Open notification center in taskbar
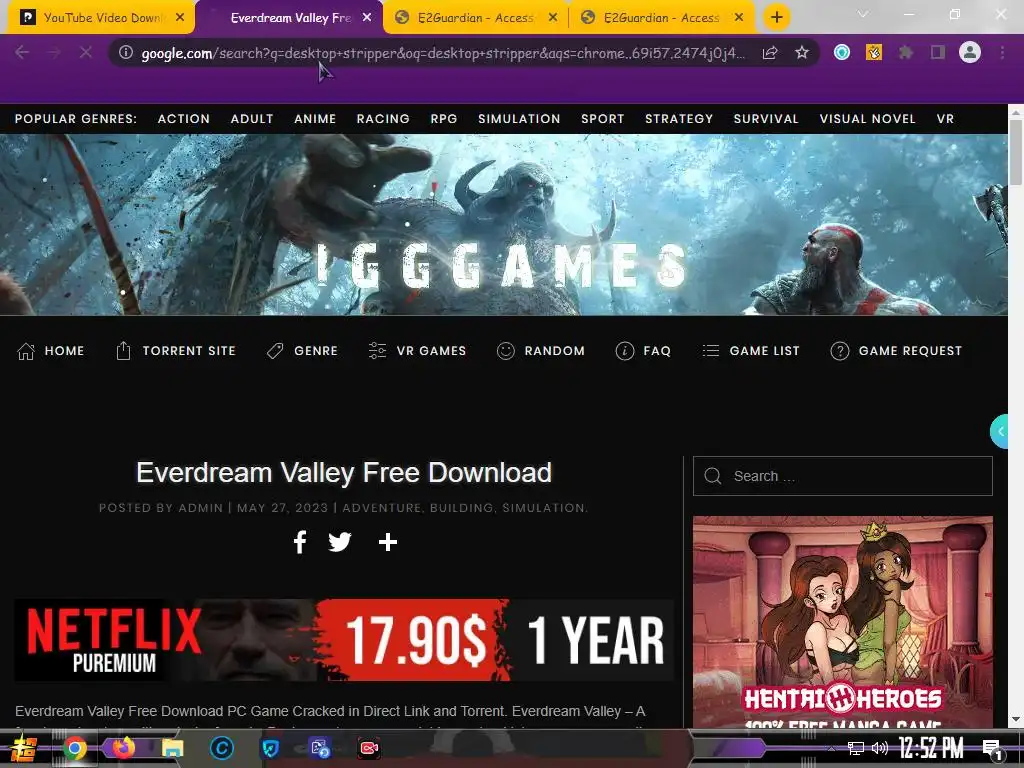Image resolution: width=1024 pixels, height=768 pixels. (x=991, y=749)
